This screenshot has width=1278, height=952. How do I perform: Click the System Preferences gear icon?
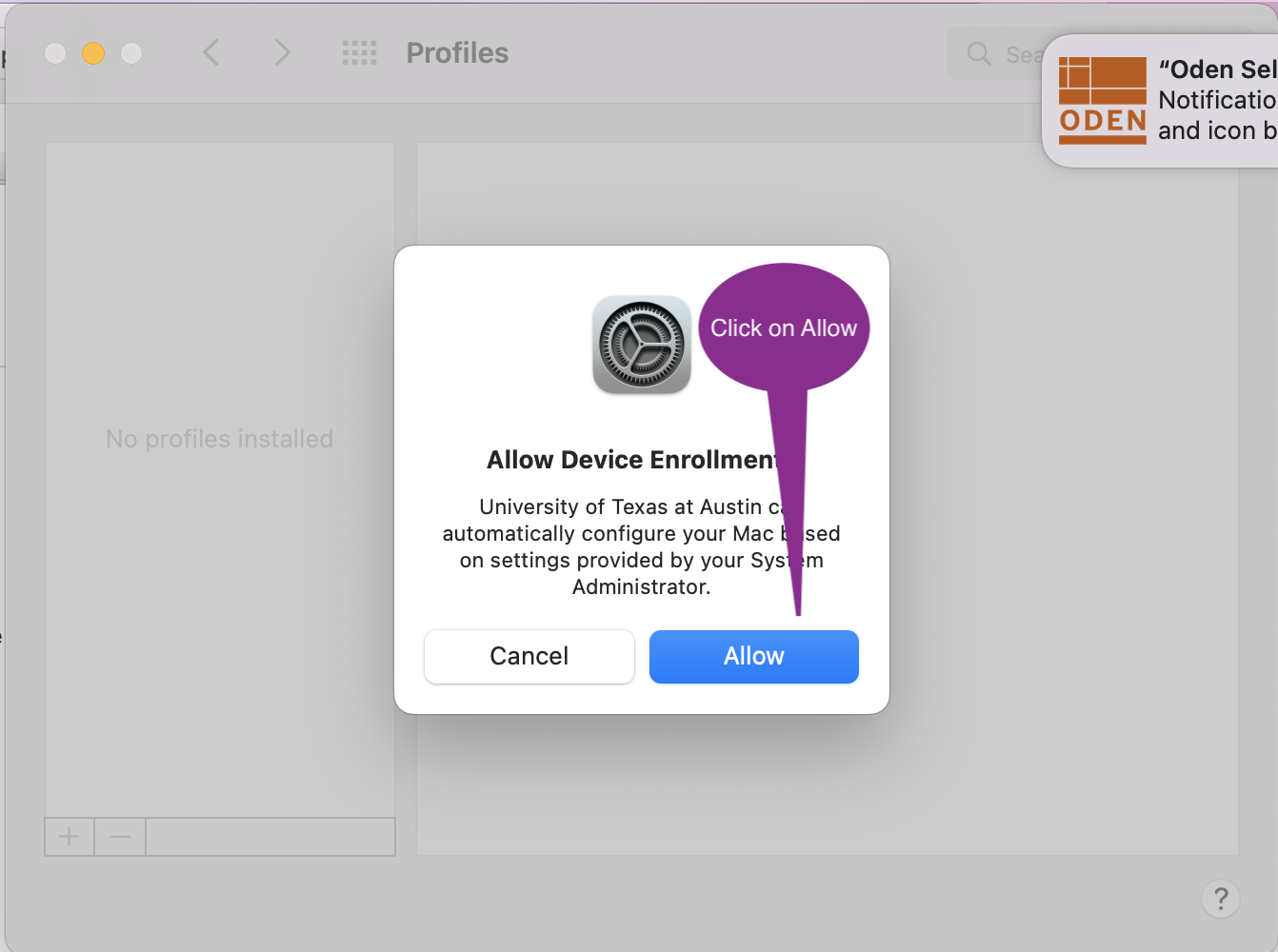point(641,345)
